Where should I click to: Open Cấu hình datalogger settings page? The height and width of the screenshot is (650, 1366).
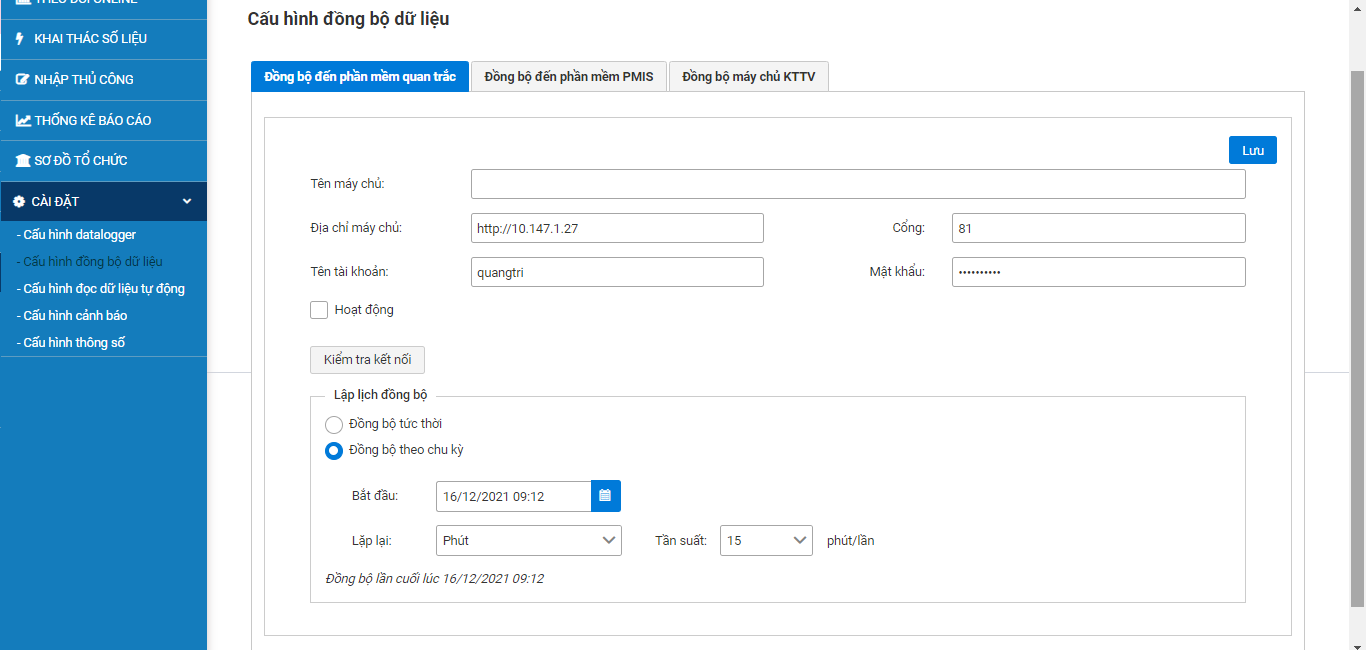pos(79,235)
